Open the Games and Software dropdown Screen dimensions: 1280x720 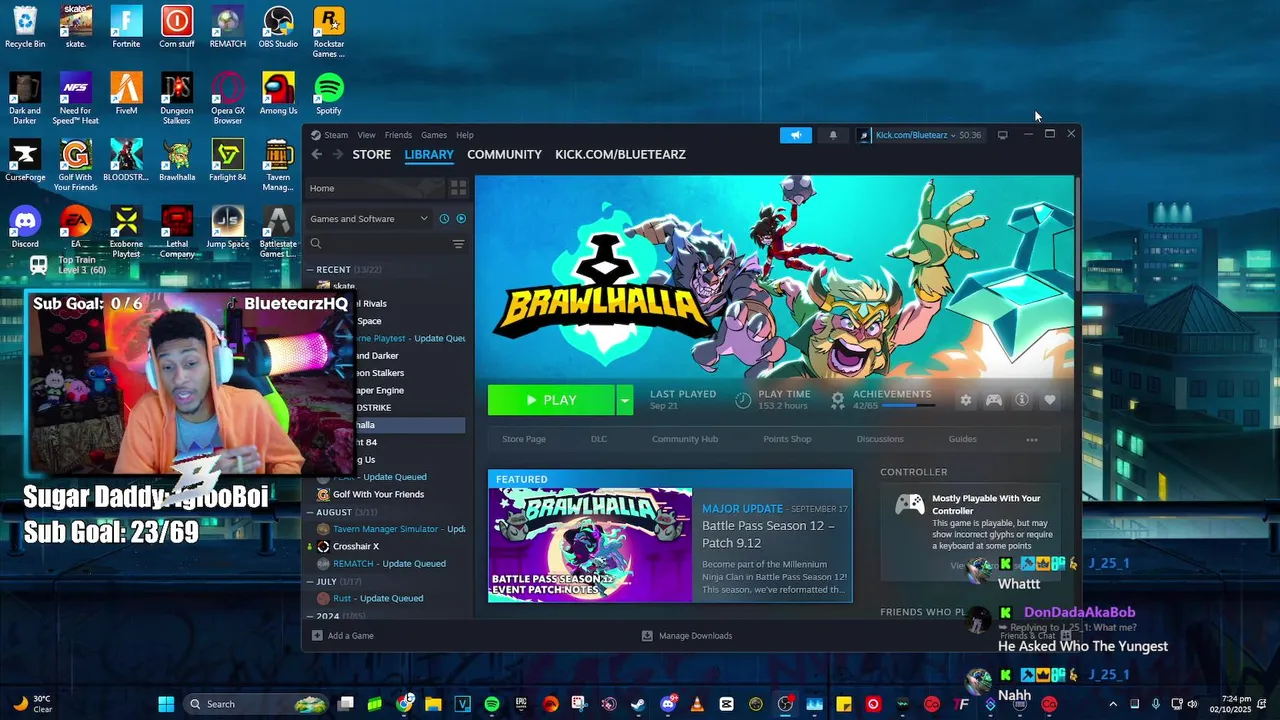tap(369, 218)
